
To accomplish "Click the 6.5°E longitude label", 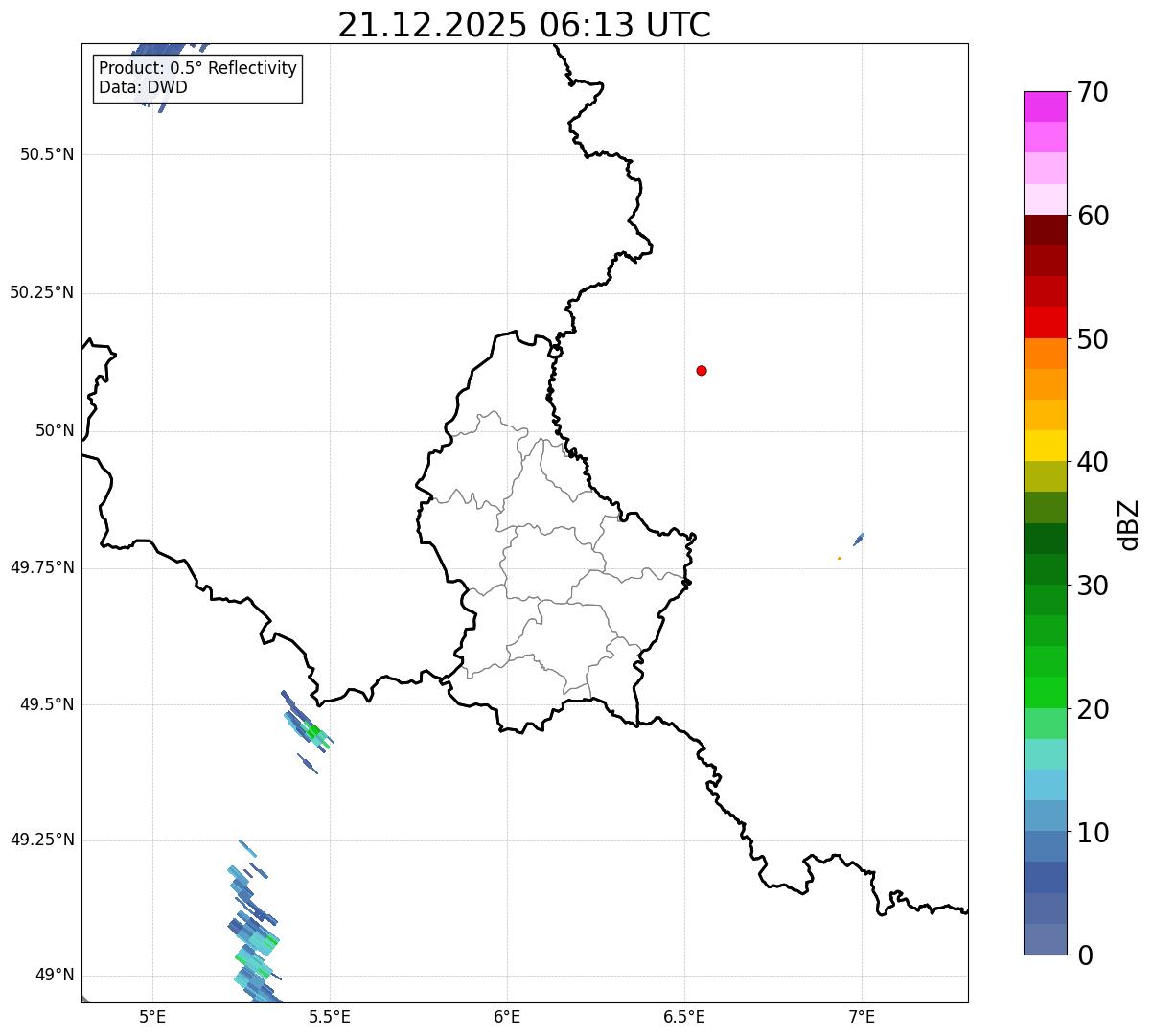I will 684,1016.
